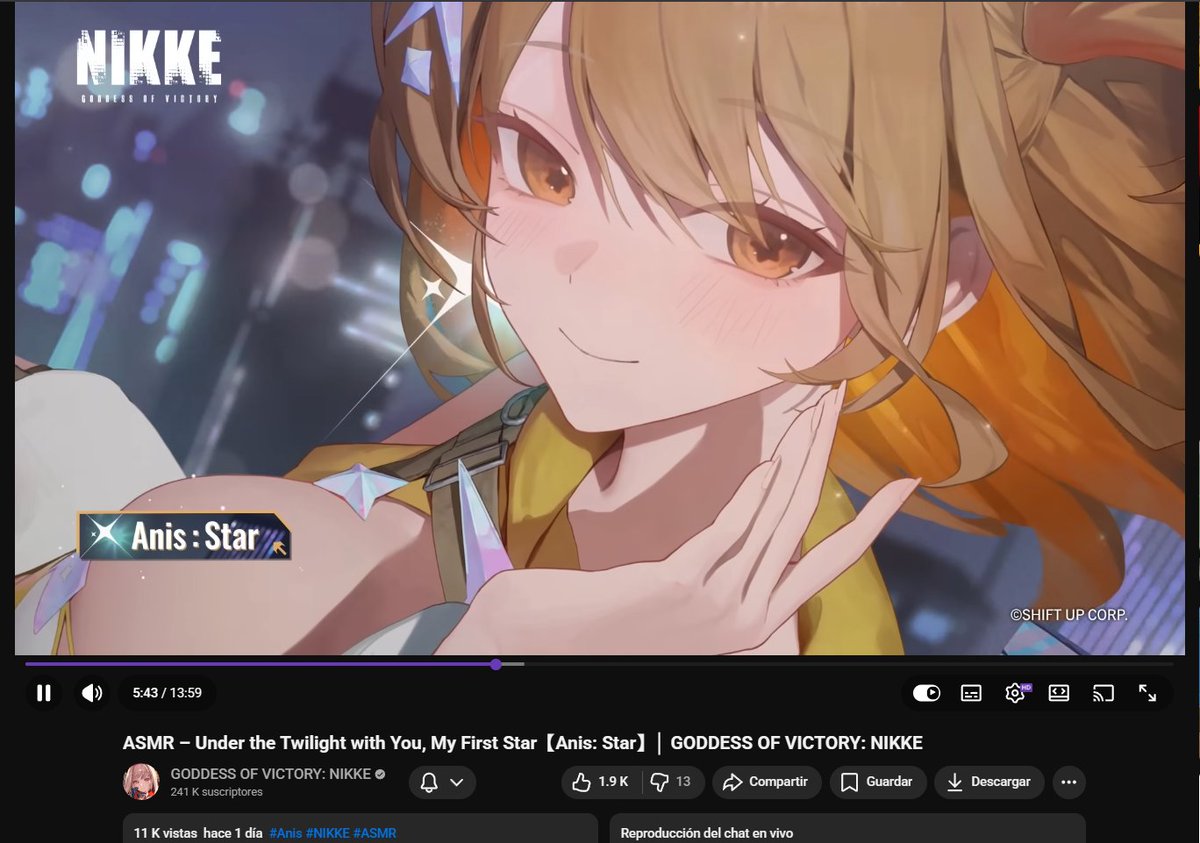Image resolution: width=1200 pixels, height=843 pixels.
Task: Click the Compartir share button
Action: [767, 782]
